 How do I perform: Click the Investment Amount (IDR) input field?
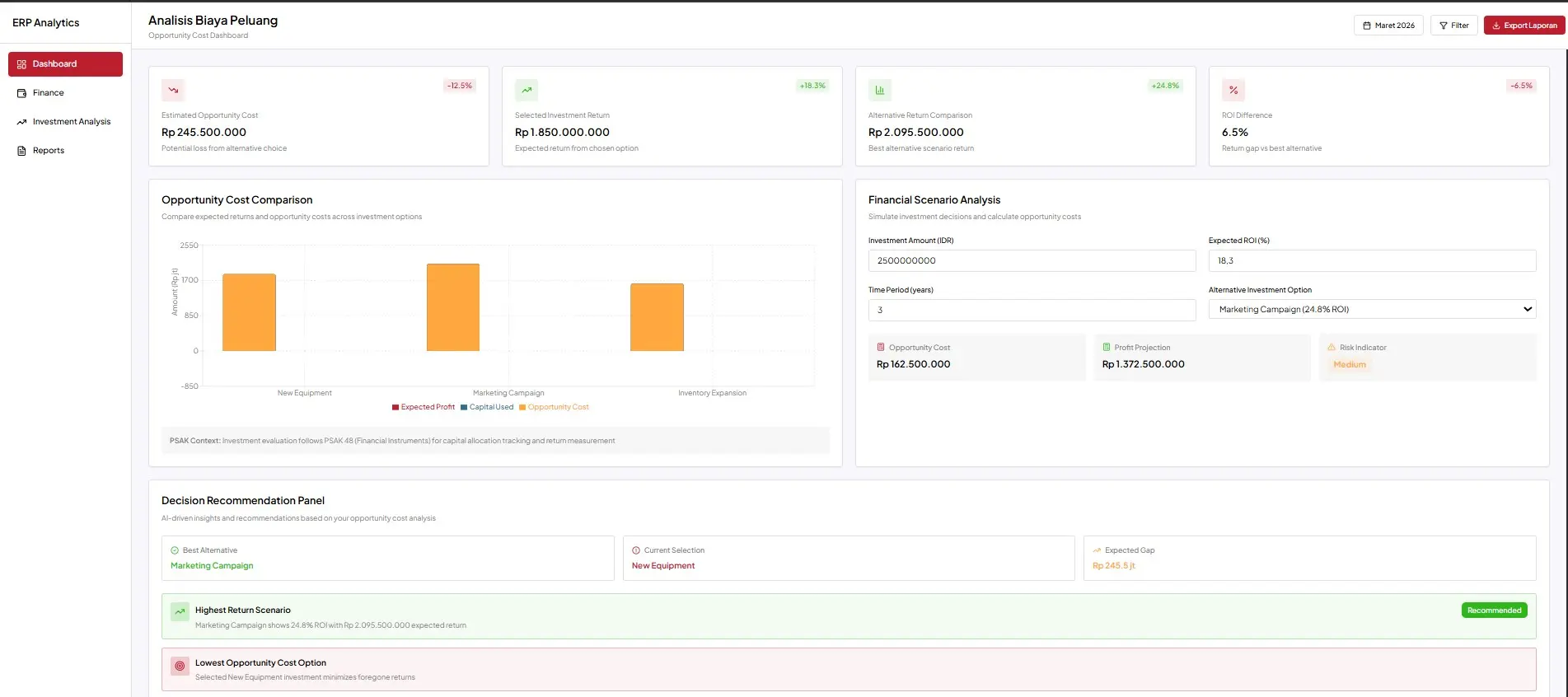pos(1032,261)
